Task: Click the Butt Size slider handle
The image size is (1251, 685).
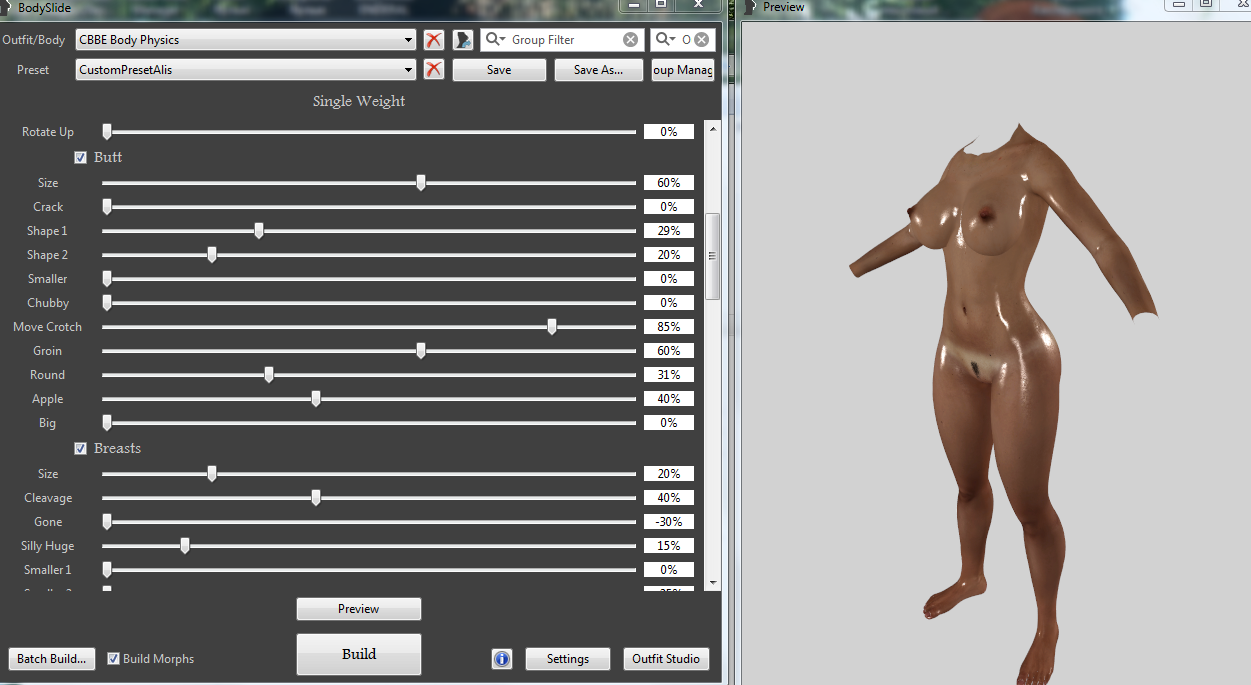Action: (x=421, y=182)
